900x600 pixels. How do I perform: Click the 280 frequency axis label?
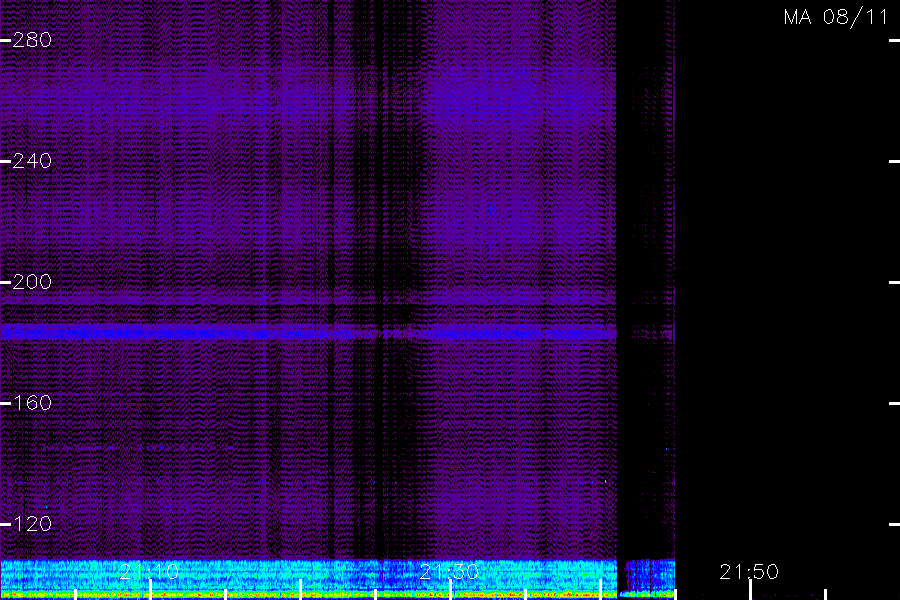tap(32, 40)
